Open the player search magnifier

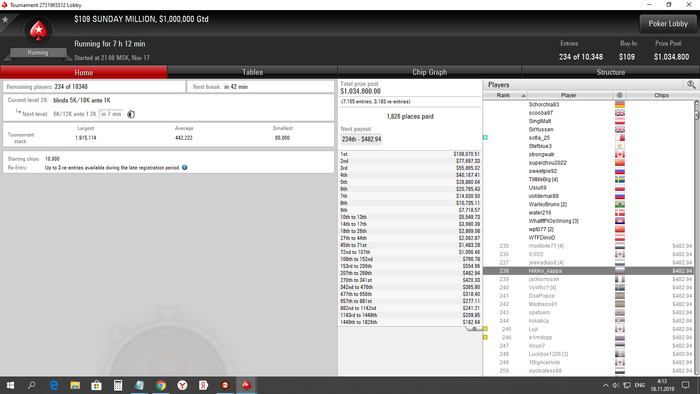click(691, 85)
